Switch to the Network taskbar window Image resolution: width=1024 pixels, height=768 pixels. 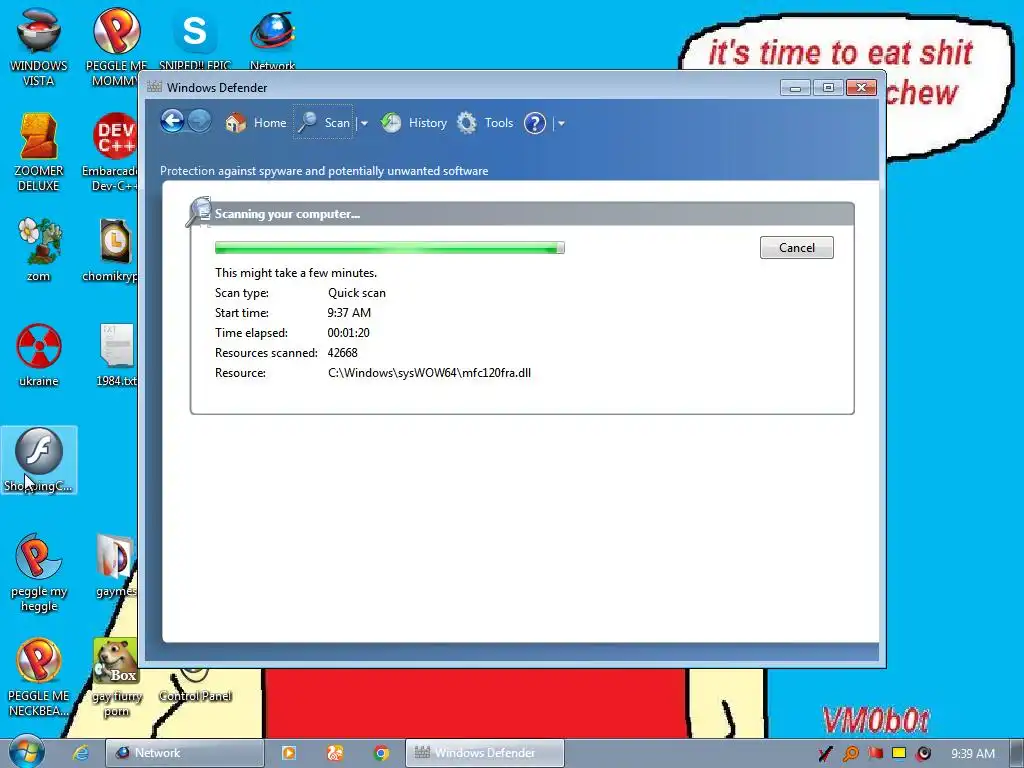pyautogui.click(x=185, y=753)
